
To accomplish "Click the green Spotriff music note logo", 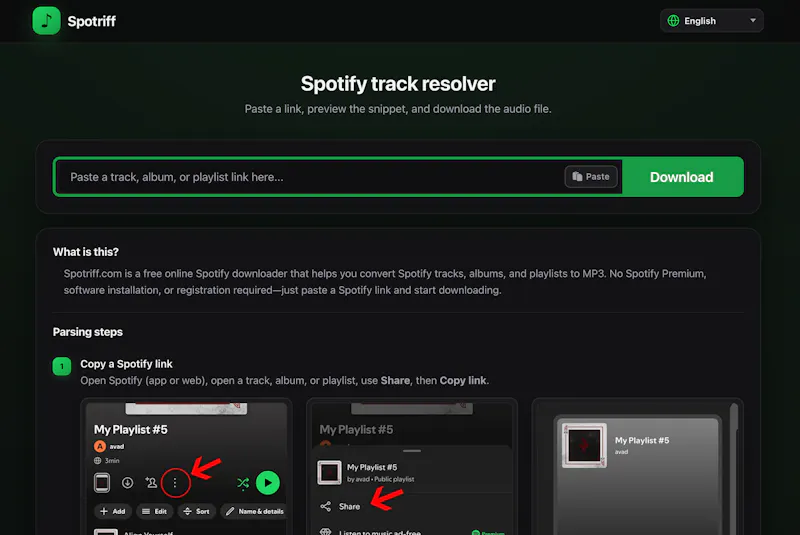I will coord(46,21).
